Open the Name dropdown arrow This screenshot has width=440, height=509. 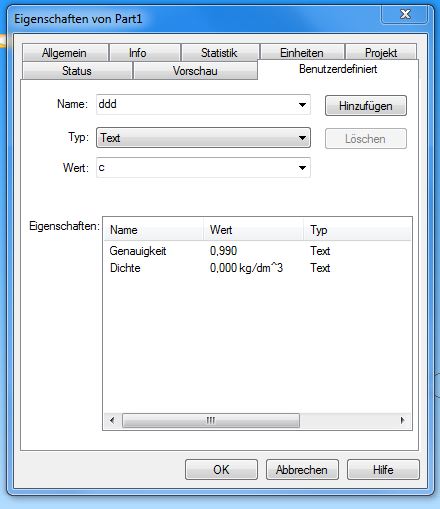coord(302,105)
